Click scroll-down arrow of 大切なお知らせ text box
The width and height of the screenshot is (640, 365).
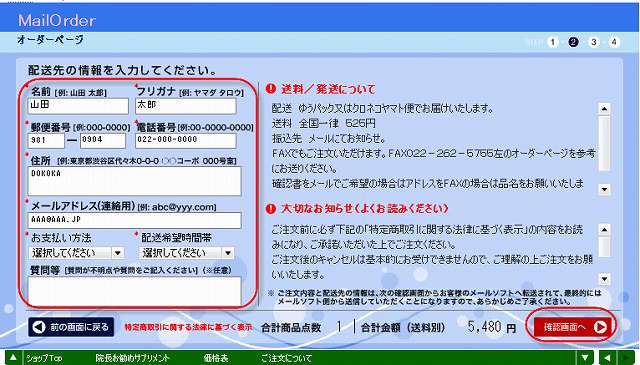[x=604, y=279]
